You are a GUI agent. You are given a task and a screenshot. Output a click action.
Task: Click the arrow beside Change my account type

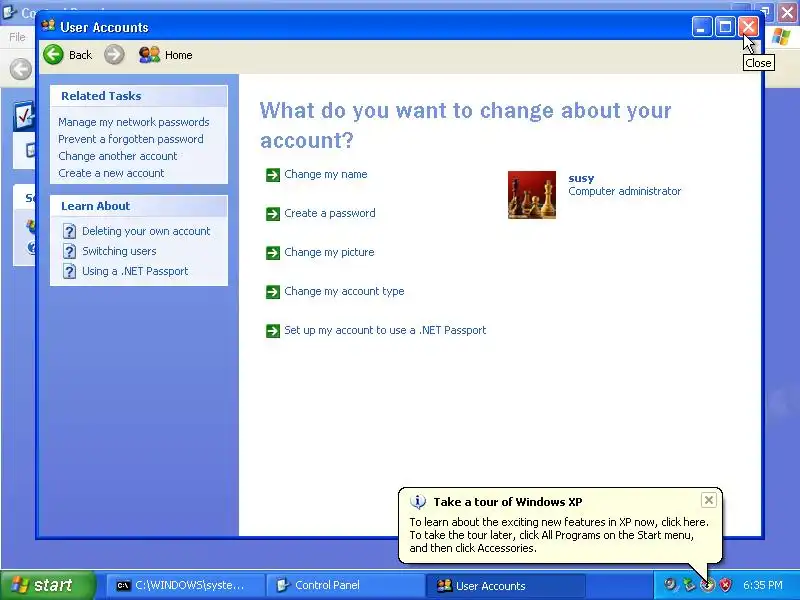[x=273, y=292]
